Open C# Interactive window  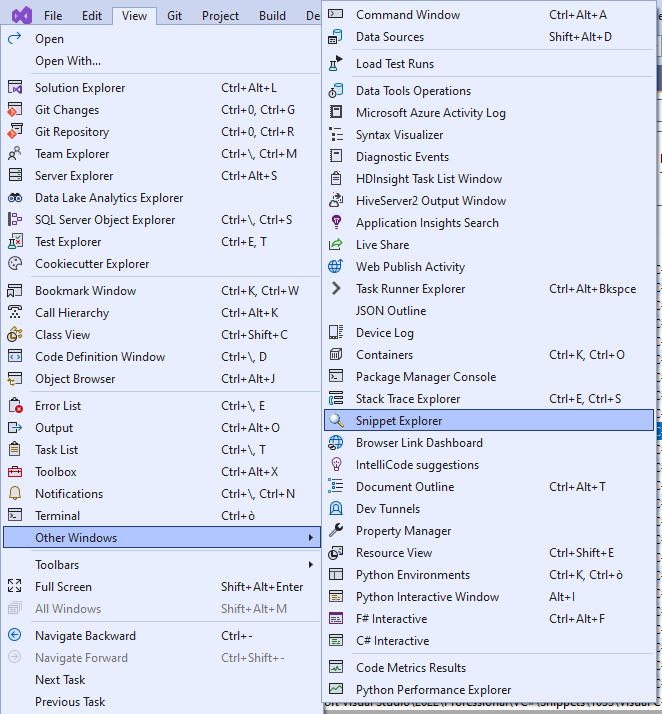click(489, 641)
